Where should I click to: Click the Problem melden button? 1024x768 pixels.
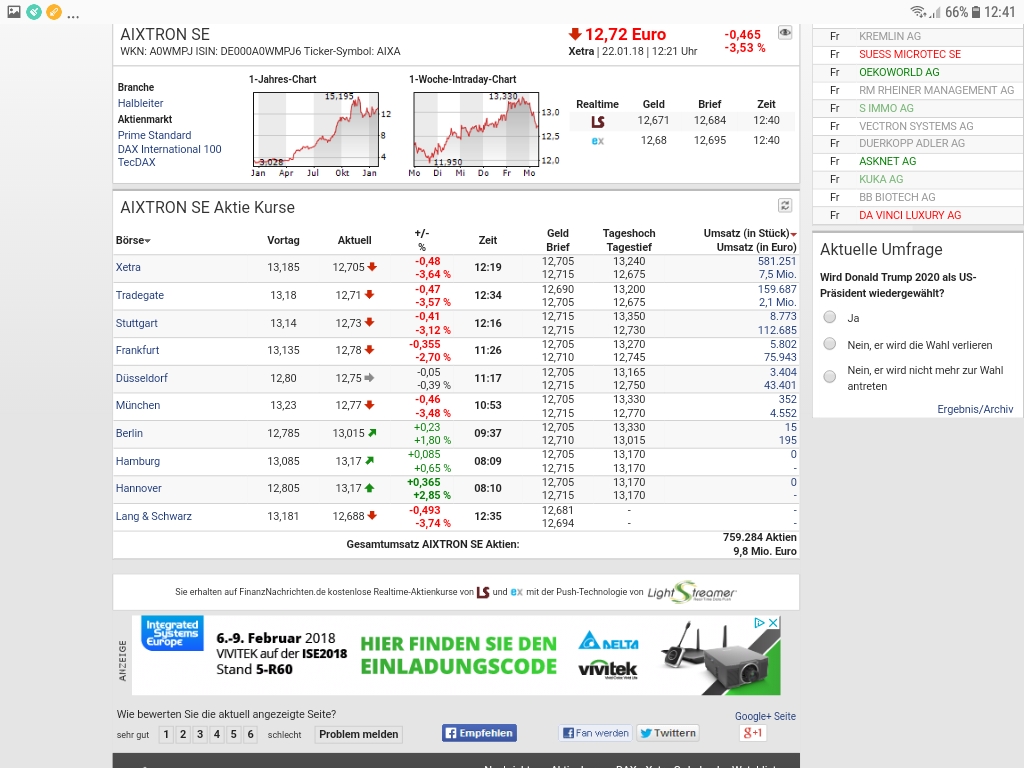359,734
